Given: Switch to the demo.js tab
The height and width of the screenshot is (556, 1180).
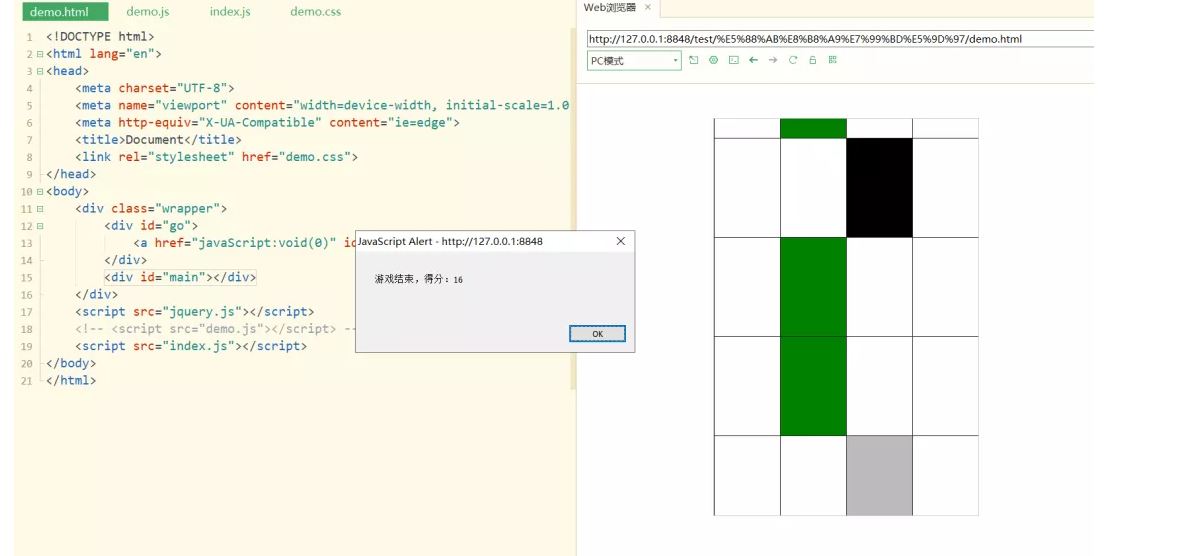Looking at the screenshot, I should click(148, 12).
